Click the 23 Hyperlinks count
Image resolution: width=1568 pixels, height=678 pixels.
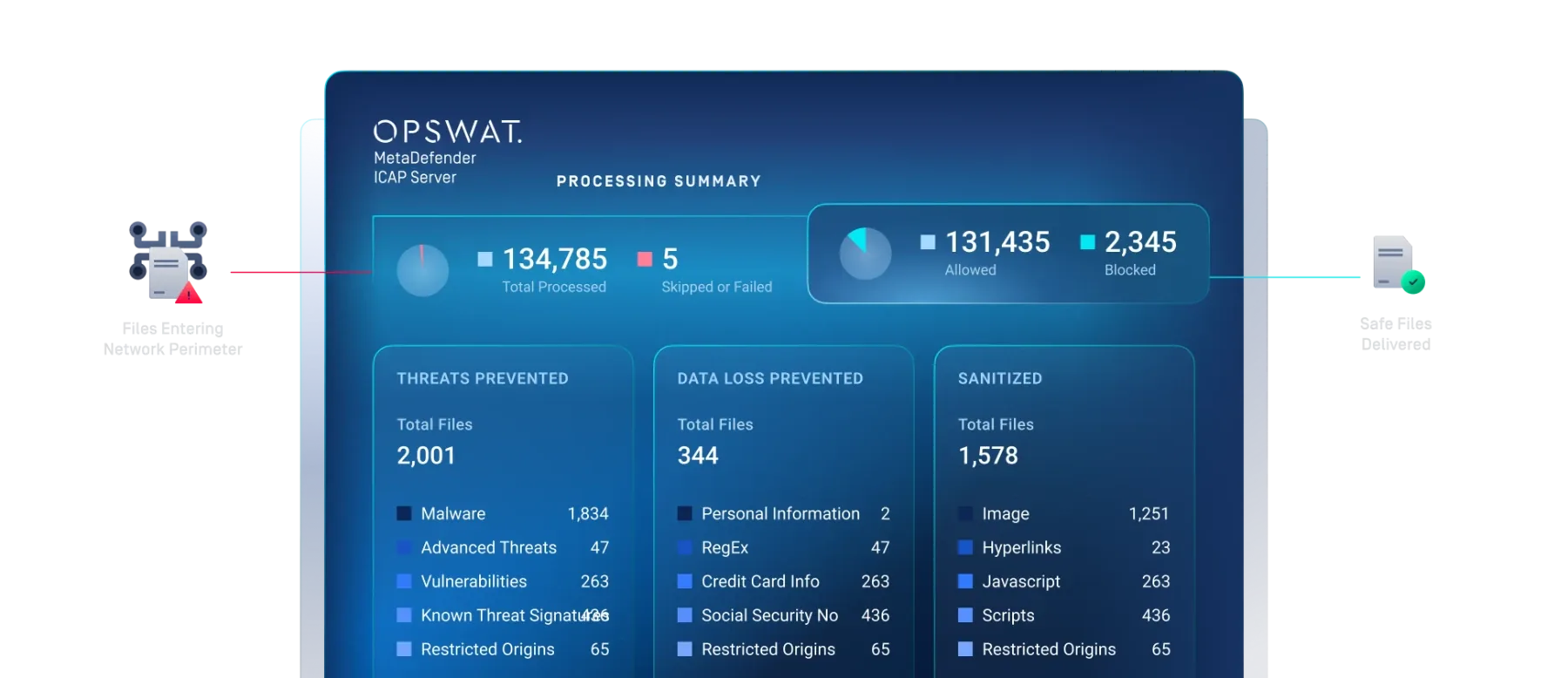coord(1160,547)
